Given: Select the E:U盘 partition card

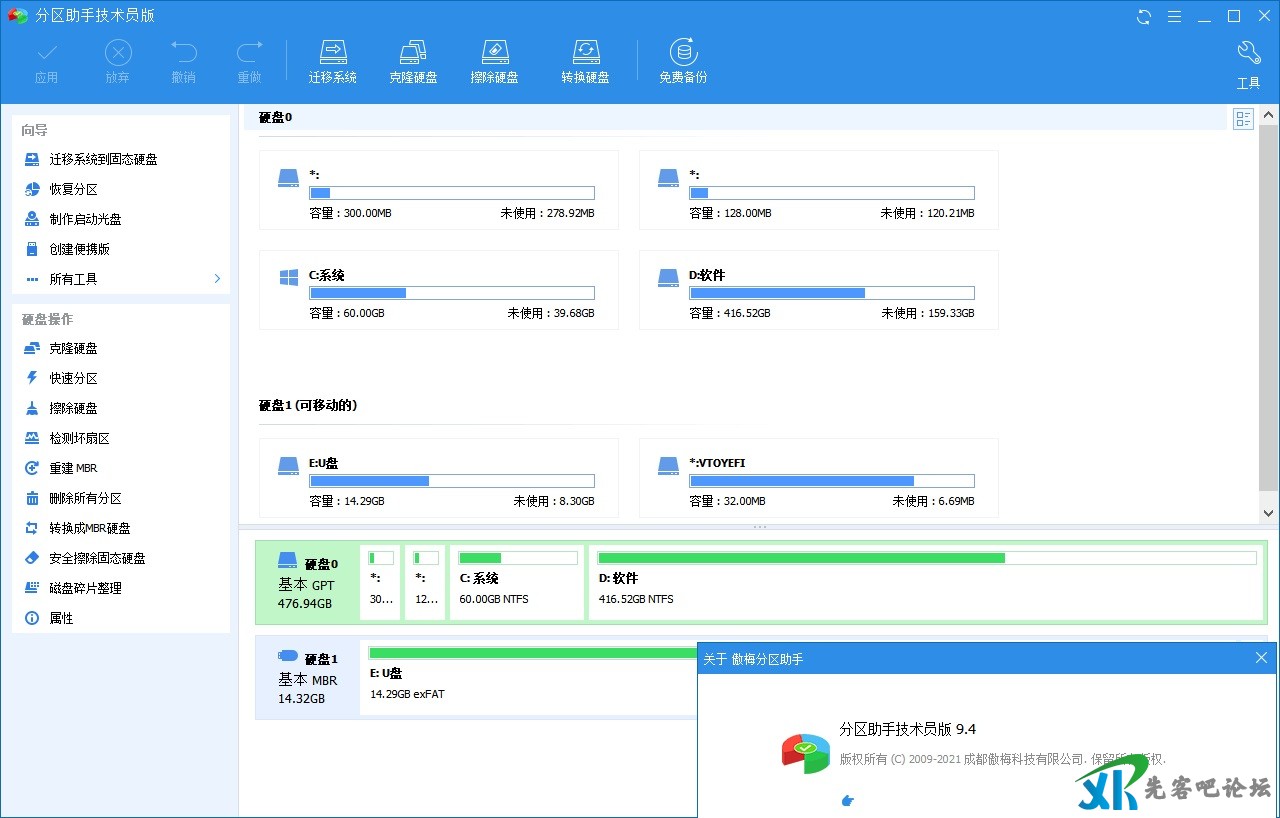Looking at the screenshot, I should coord(438,478).
